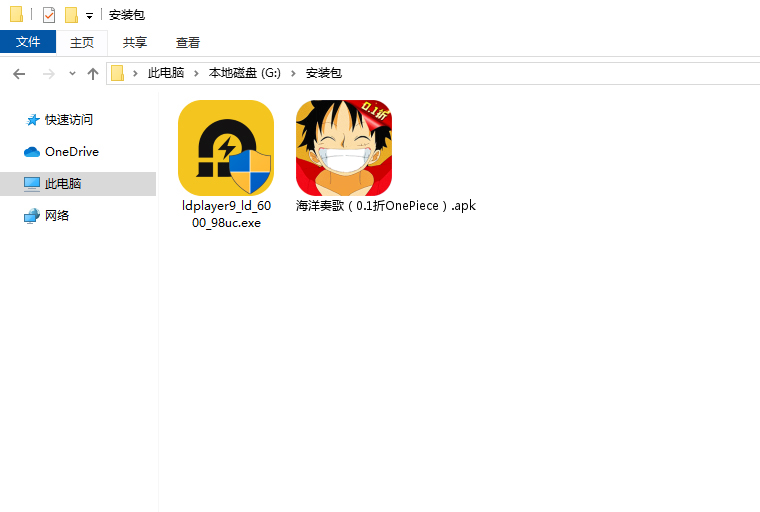Click the Properties quick access toolbar icon

pyautogui.click(x=49, y=15)
